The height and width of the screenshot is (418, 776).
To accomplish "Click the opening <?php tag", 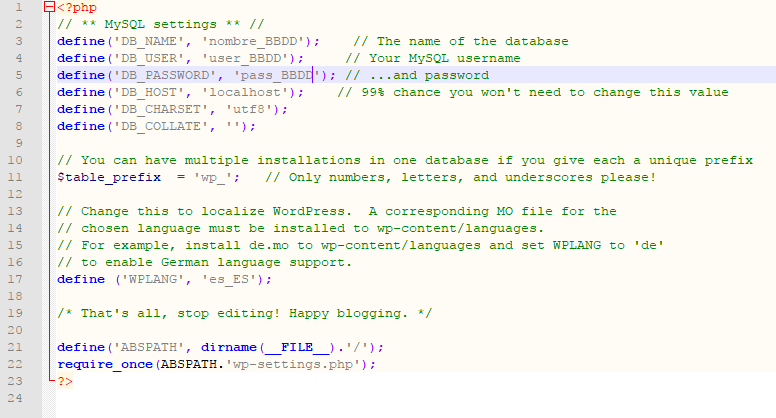I will (x=77, y=7).
